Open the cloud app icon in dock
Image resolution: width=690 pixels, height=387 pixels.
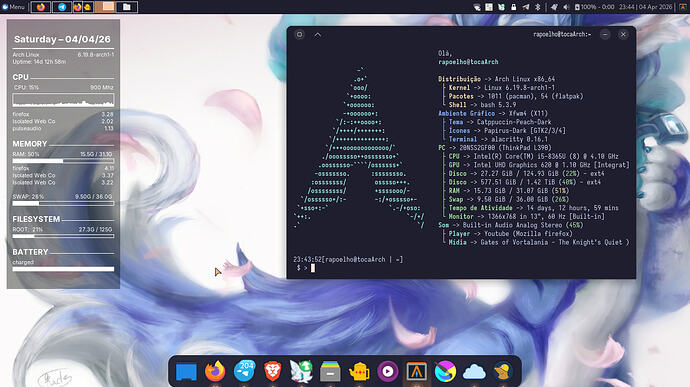coord(474,372)
